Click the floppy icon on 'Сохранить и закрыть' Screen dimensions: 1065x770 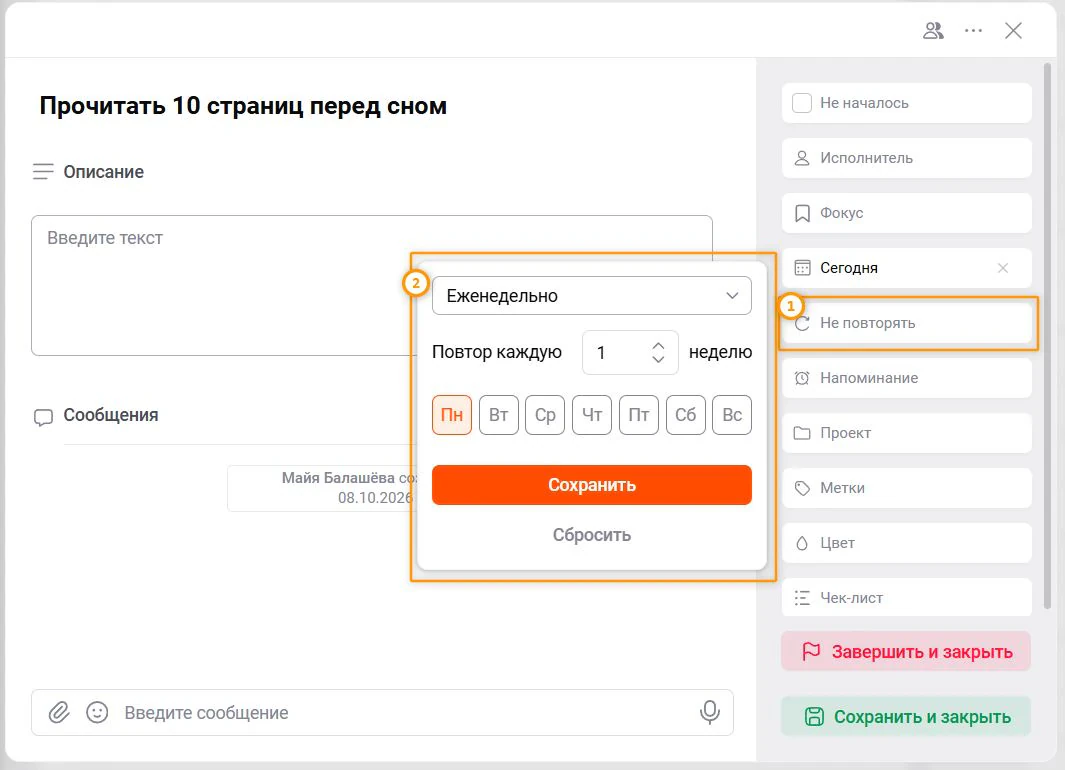(x=814, y=717)
